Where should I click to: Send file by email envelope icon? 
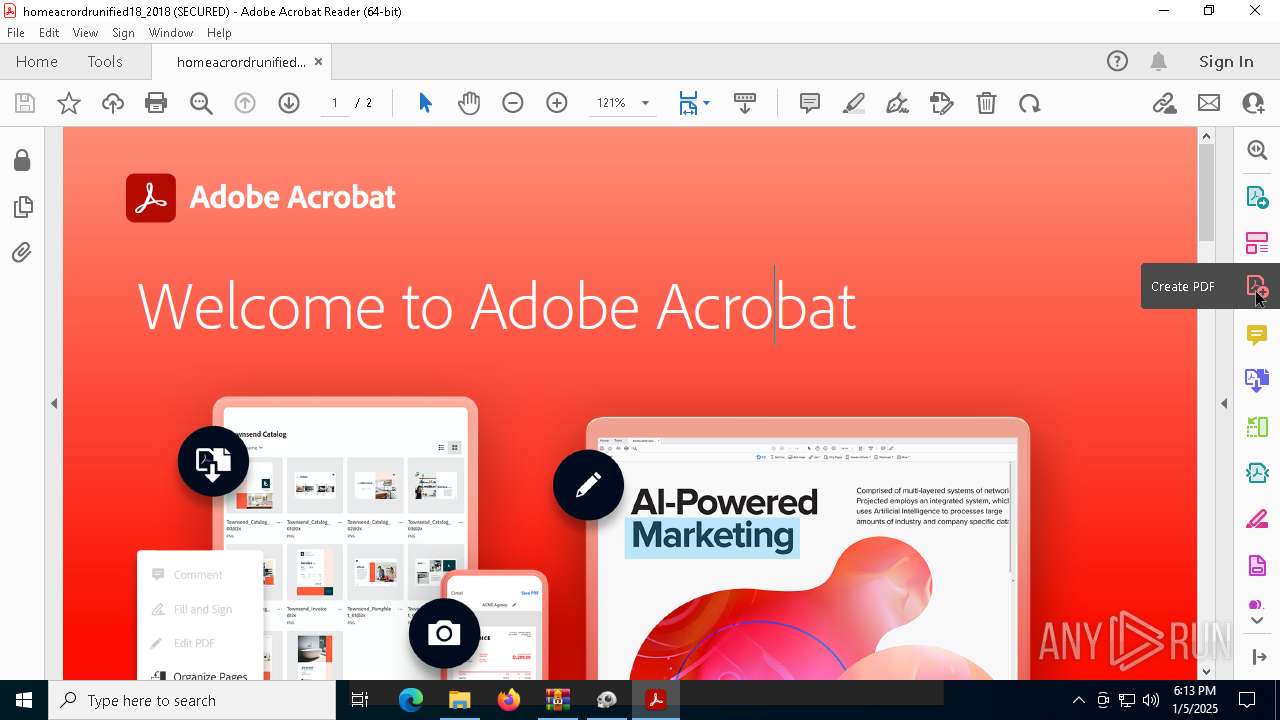1209,103
